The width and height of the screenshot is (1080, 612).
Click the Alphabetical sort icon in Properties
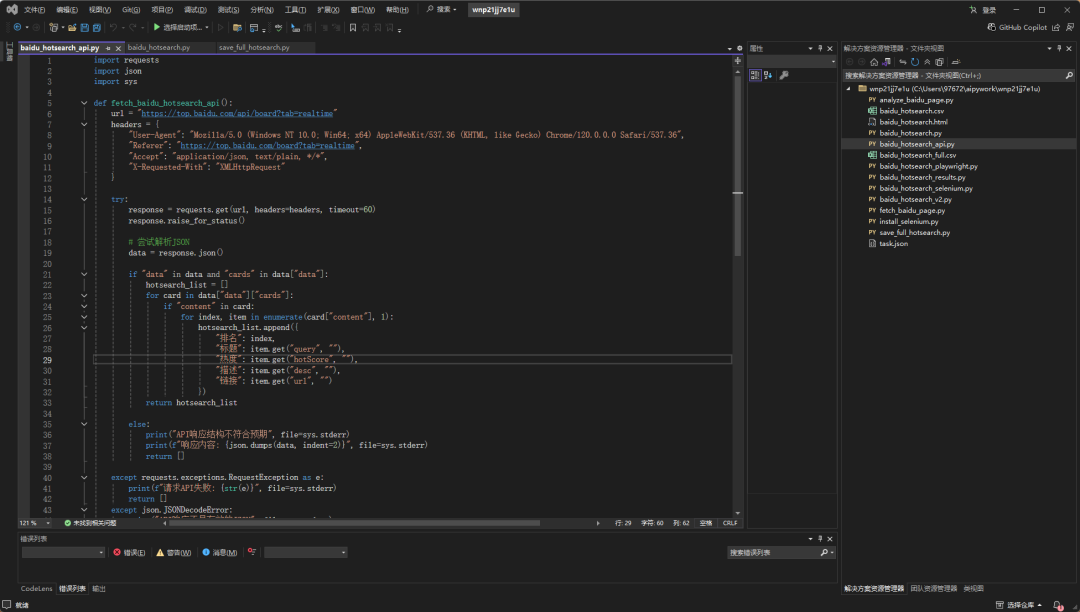coord(768,75)
